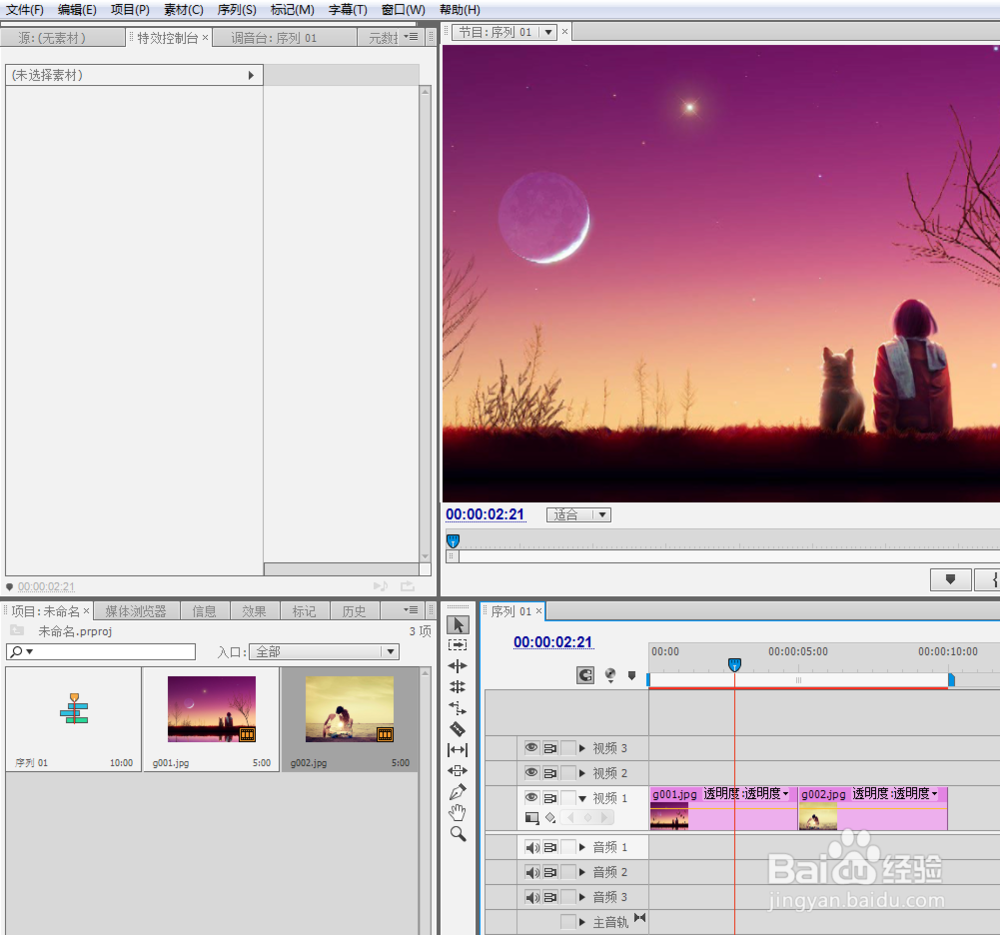Select the Ripple Edit tool
This screenshot has width=1000, height=935.
[x=458, y=666]
